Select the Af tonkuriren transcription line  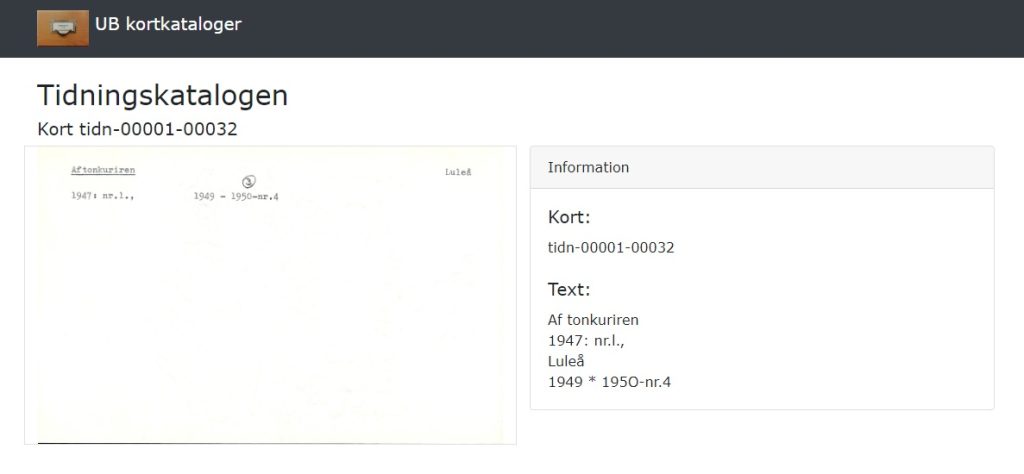[x=593, y=320]
